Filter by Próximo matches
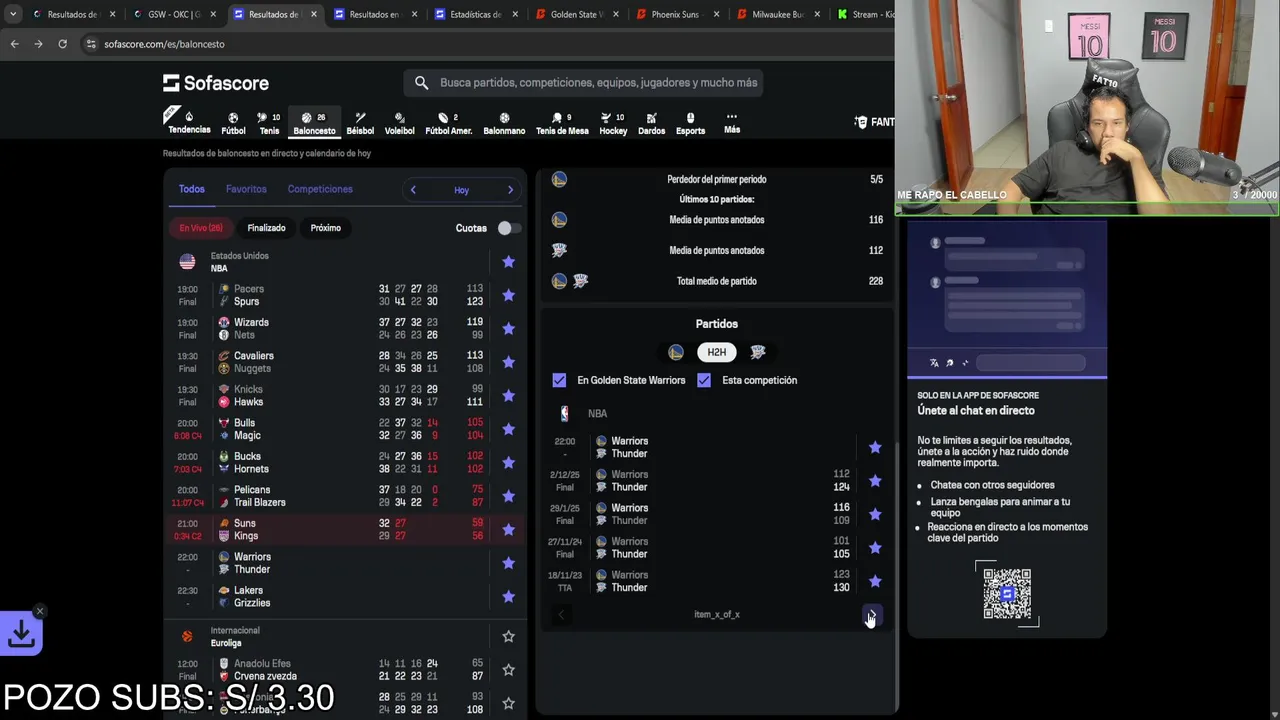1280x720 pixels. [326, 228]
